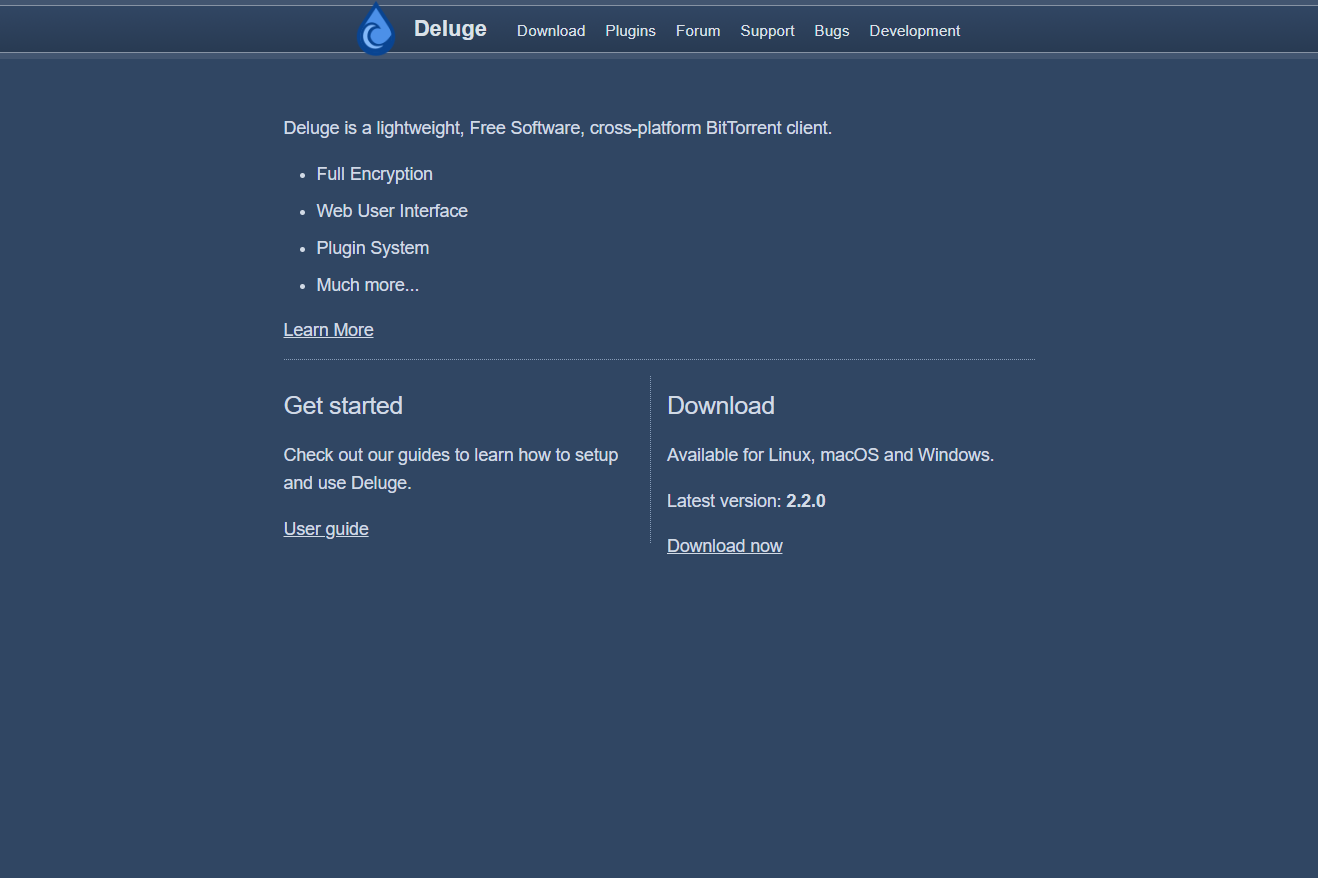Open the Bugs navigation item

click(x=832, y=31)
